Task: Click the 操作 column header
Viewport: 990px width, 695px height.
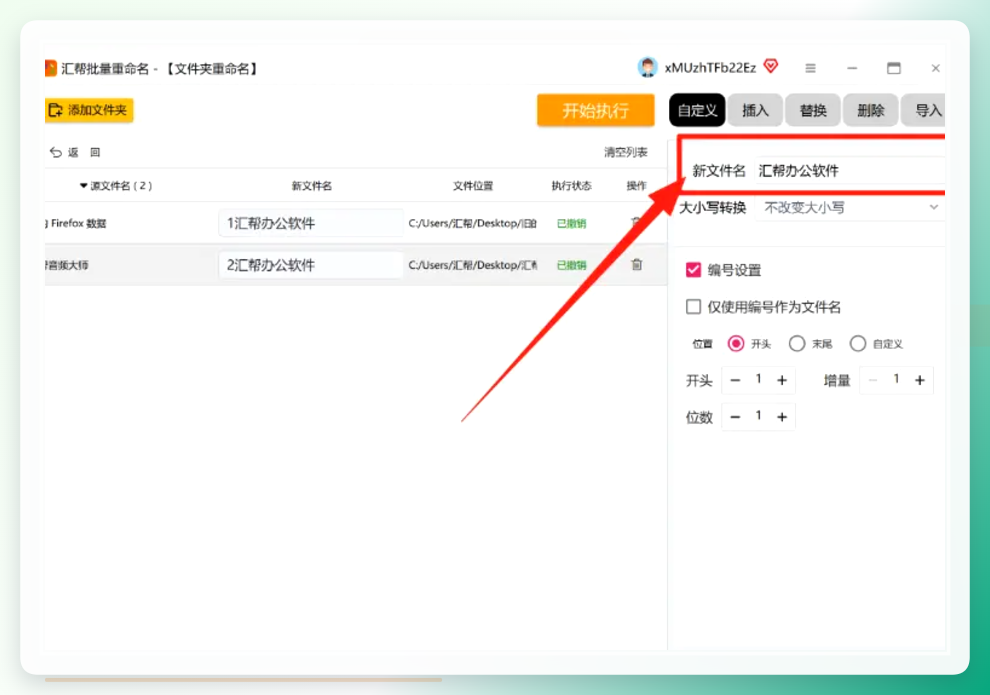Action: tap(636, 186)
